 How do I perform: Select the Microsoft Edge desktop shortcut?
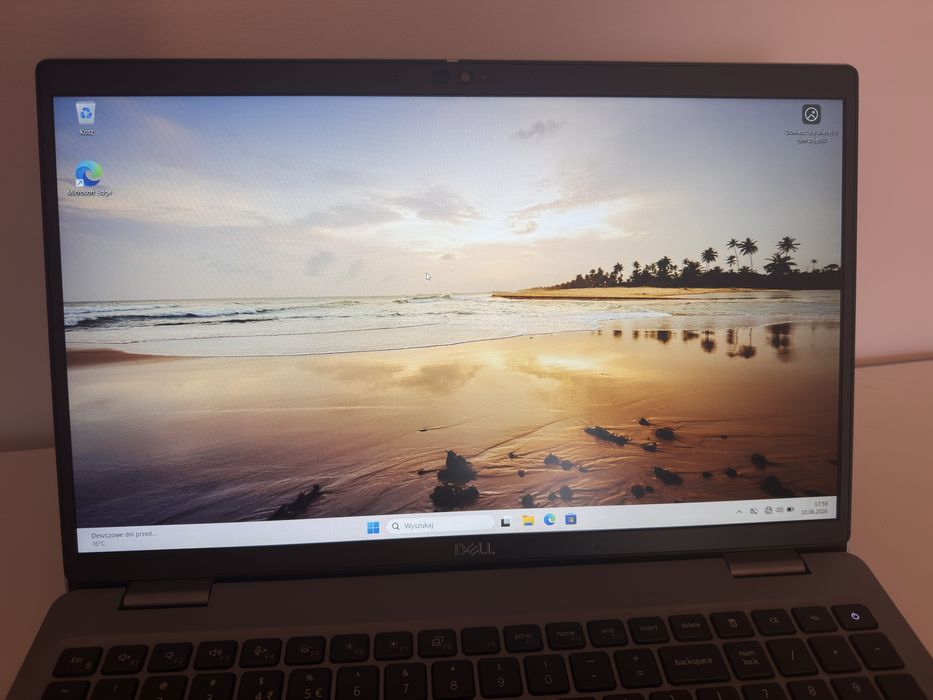[x=89, y=177]
